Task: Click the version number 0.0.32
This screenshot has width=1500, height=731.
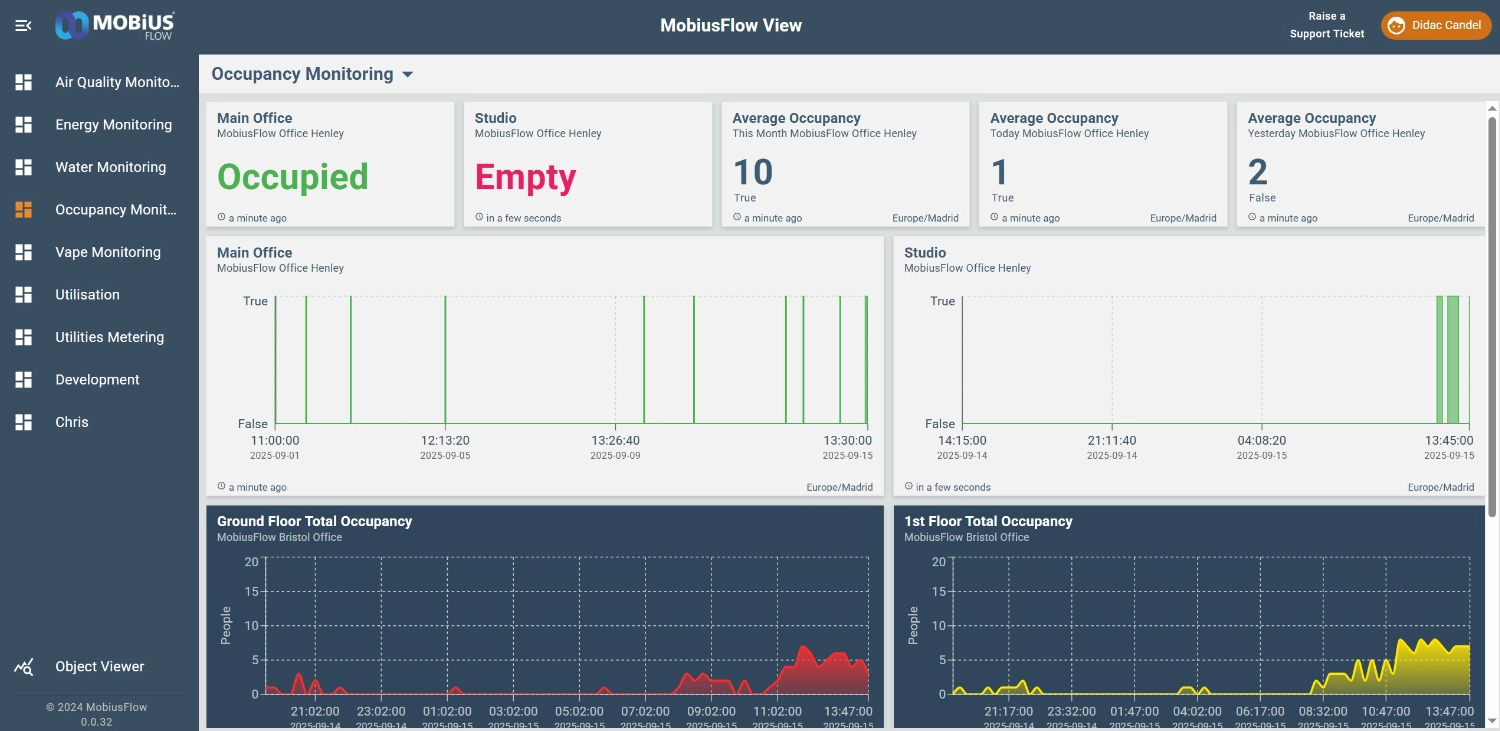Action: [96, 722]
